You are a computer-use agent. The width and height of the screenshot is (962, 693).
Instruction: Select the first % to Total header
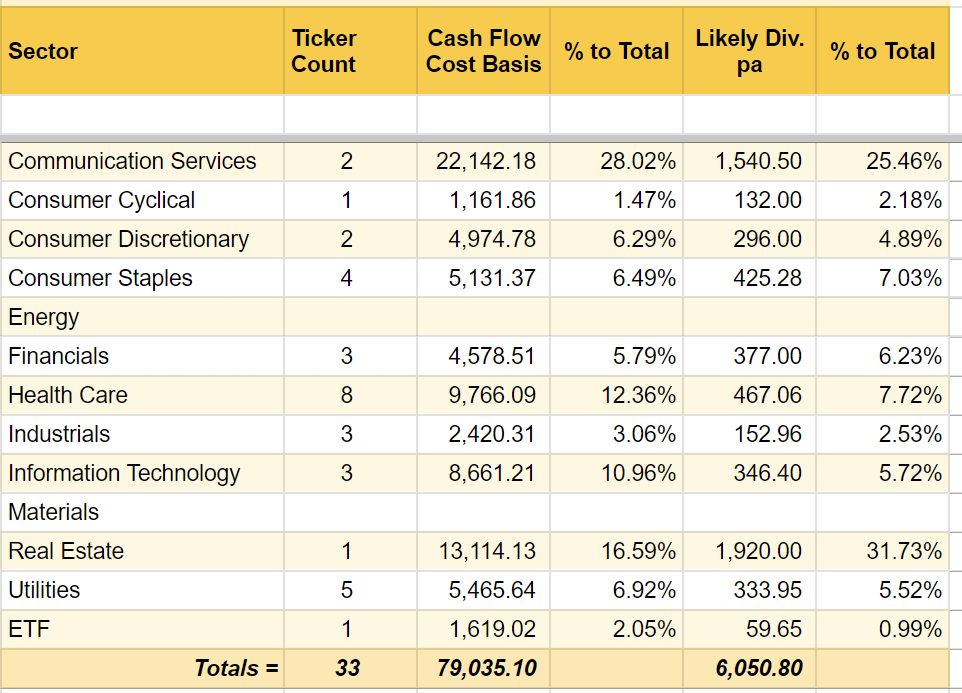615,50
